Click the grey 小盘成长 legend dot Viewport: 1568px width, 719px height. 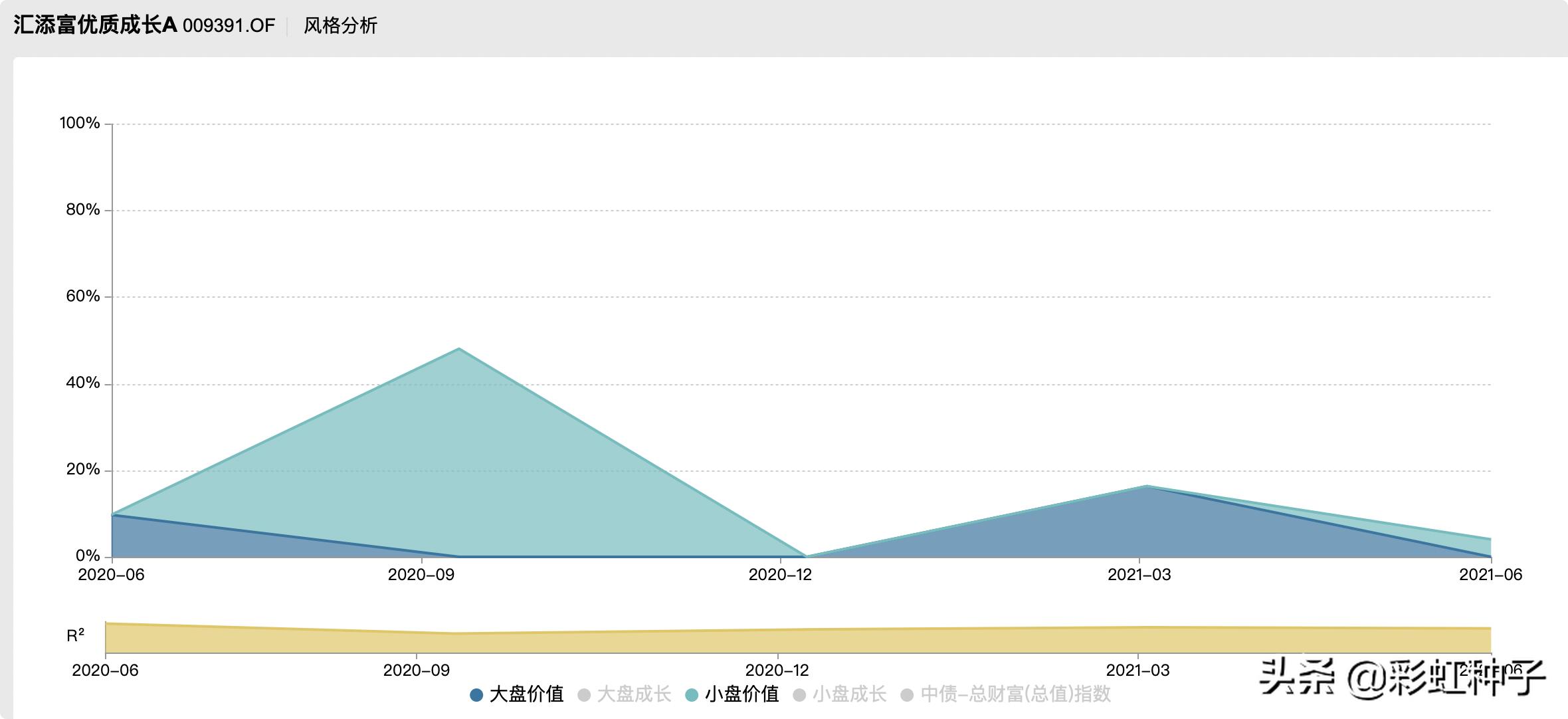pos(799,695)
